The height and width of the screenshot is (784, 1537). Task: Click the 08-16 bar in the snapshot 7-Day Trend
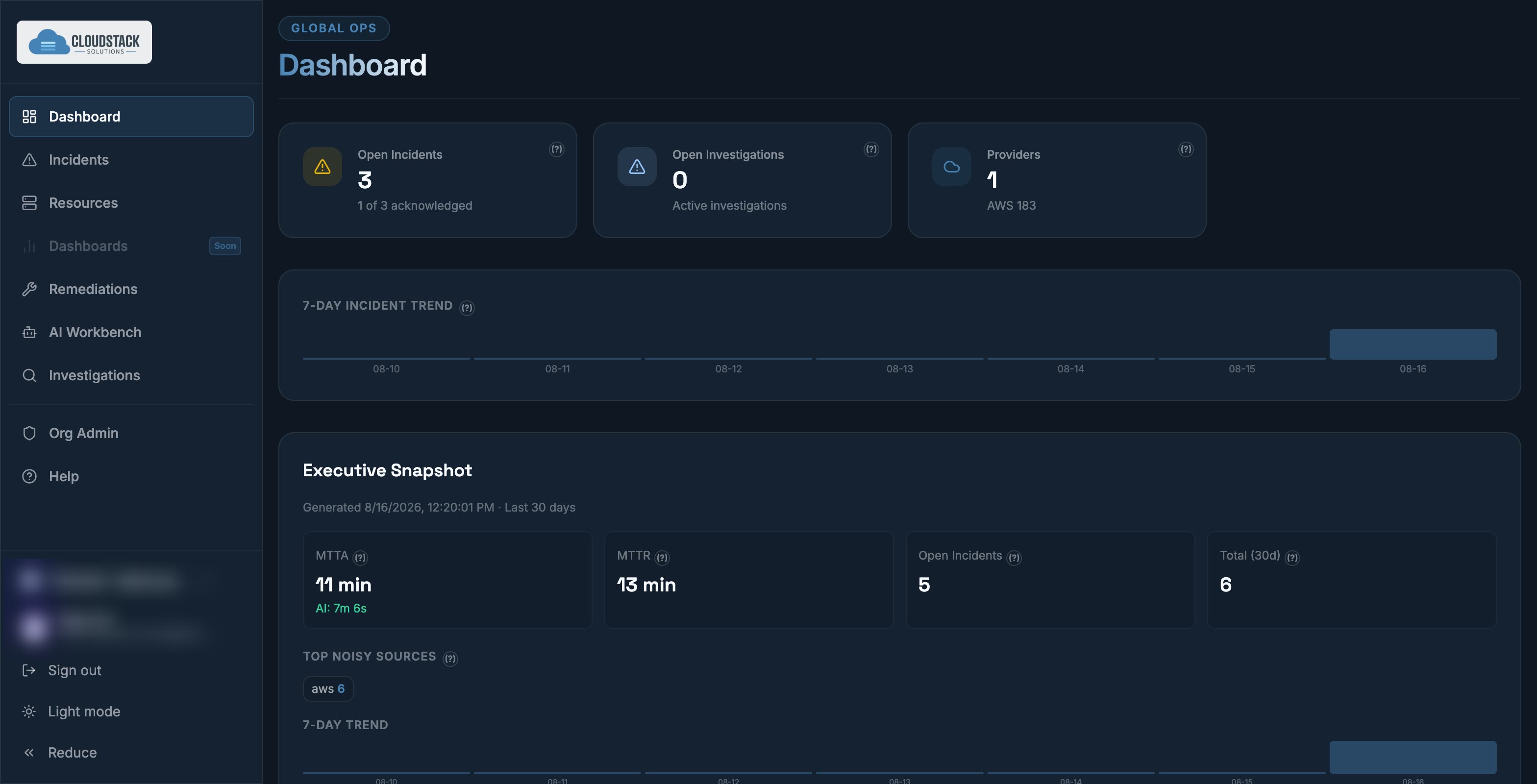click(1413, 757)
